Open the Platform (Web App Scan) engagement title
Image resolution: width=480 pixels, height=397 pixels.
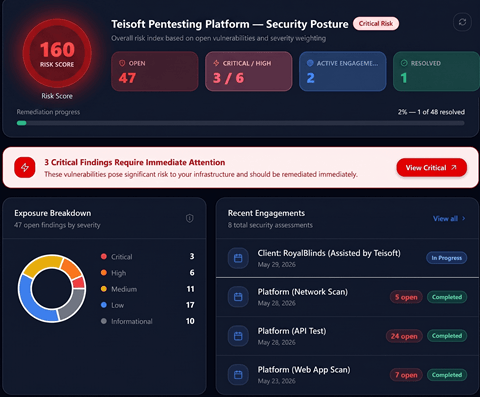pos(304,370)
